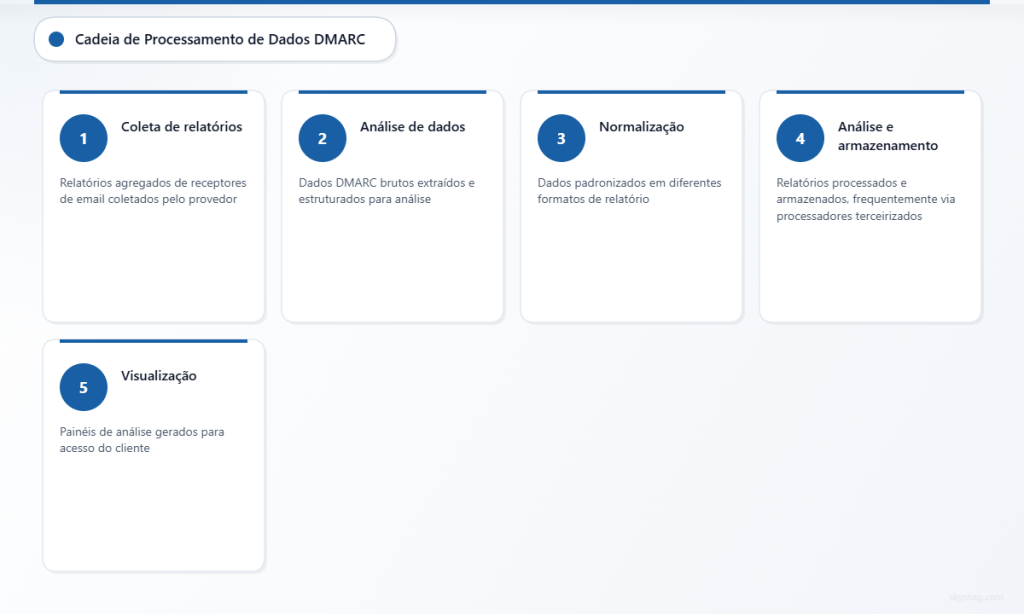Click the Visualização card
This screenshot has width=1024, height=614.
(x=153, y=455)
